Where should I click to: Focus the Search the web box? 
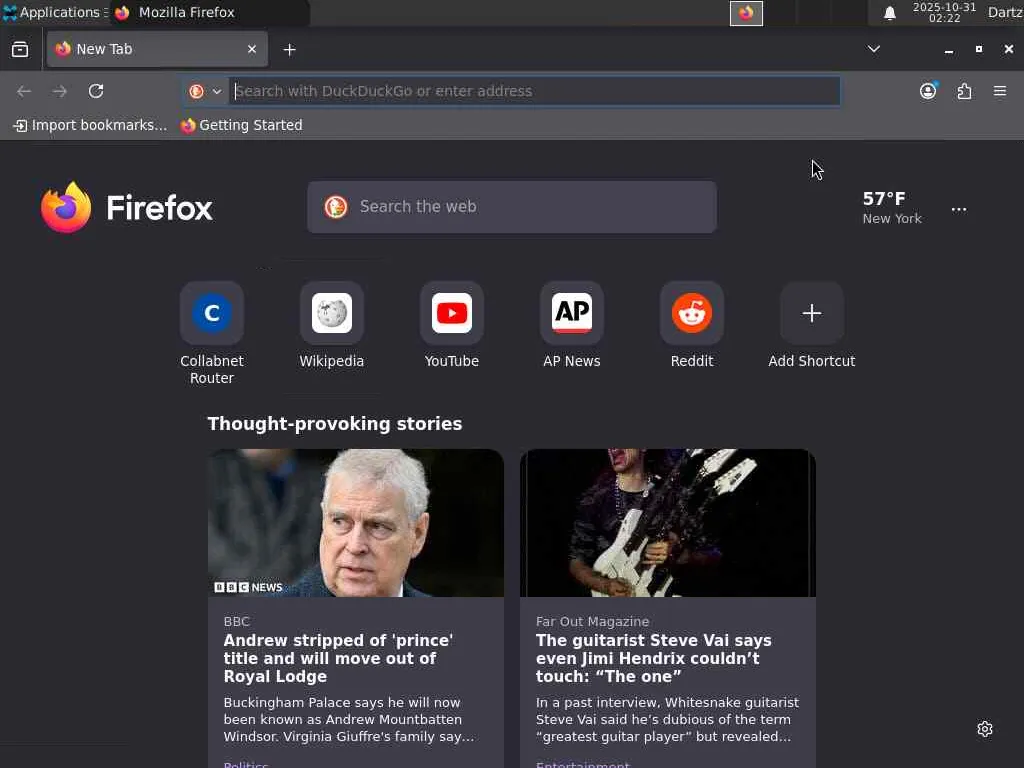pos(512,207)
